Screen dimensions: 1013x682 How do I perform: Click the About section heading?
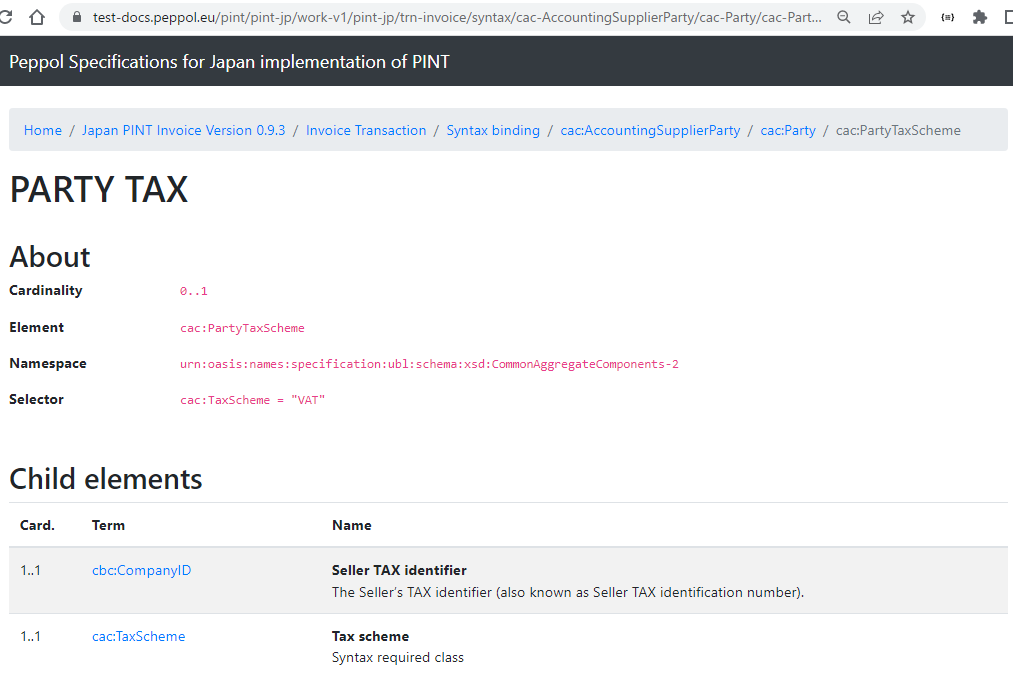click(50, 257)
